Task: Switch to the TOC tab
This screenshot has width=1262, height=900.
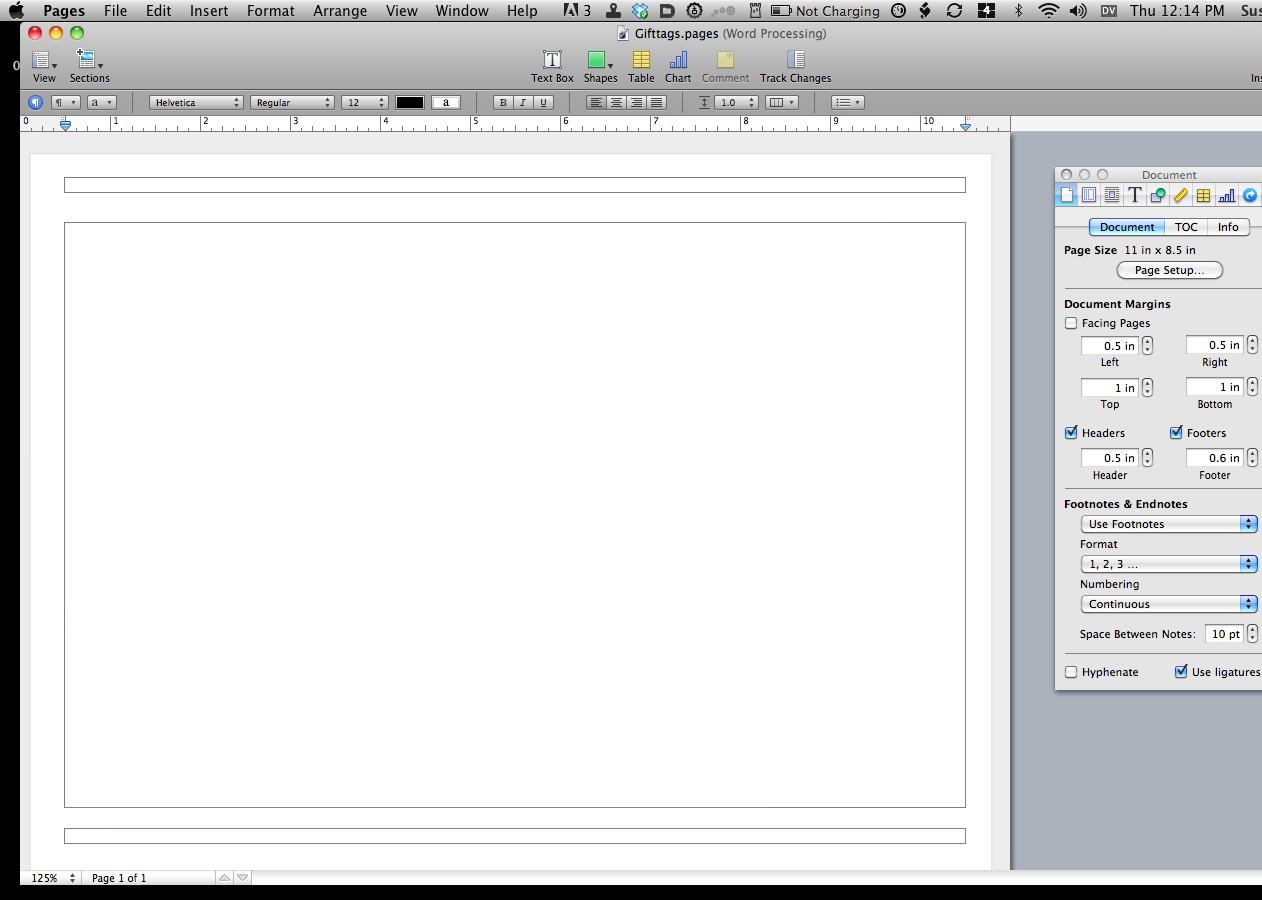Action: pos(1186,227)
